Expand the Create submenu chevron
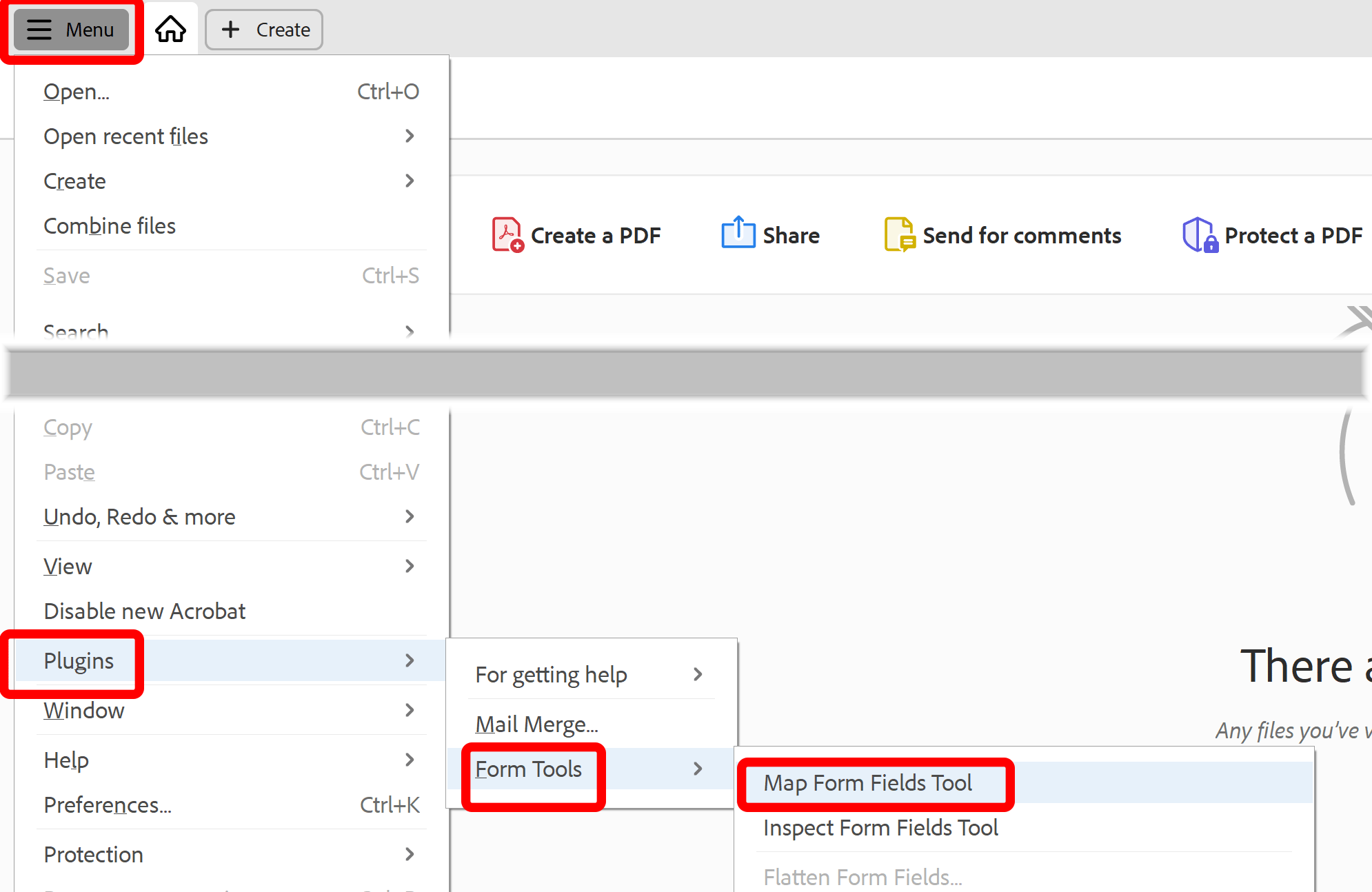Viewport: 1372px width, 892px height. pyautogui.click(x=410, y=181)
